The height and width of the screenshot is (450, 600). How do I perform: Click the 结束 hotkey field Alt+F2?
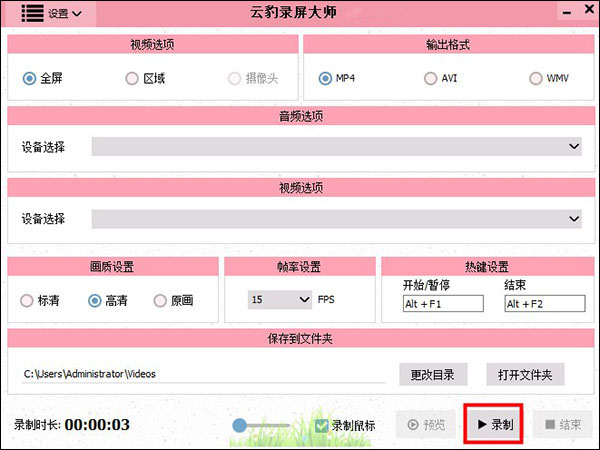[x=545, y=304]
